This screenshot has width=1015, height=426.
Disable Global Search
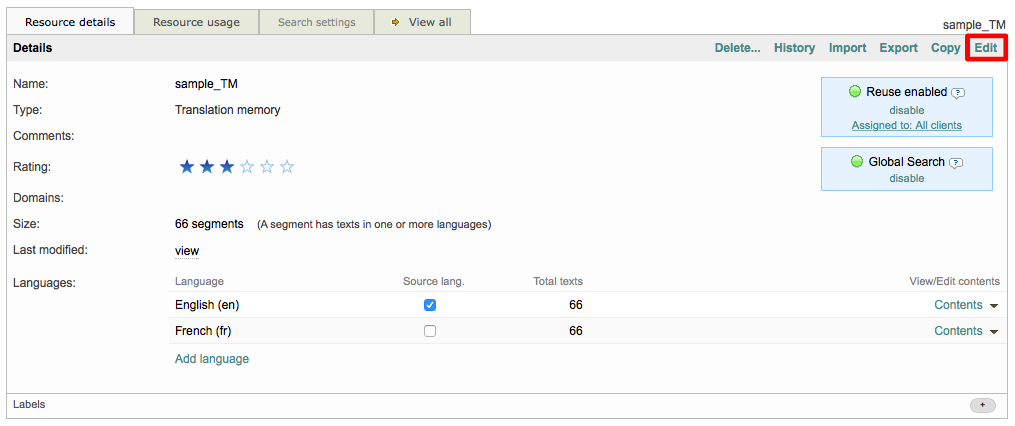pyautogui.click(x=906, y=178)
